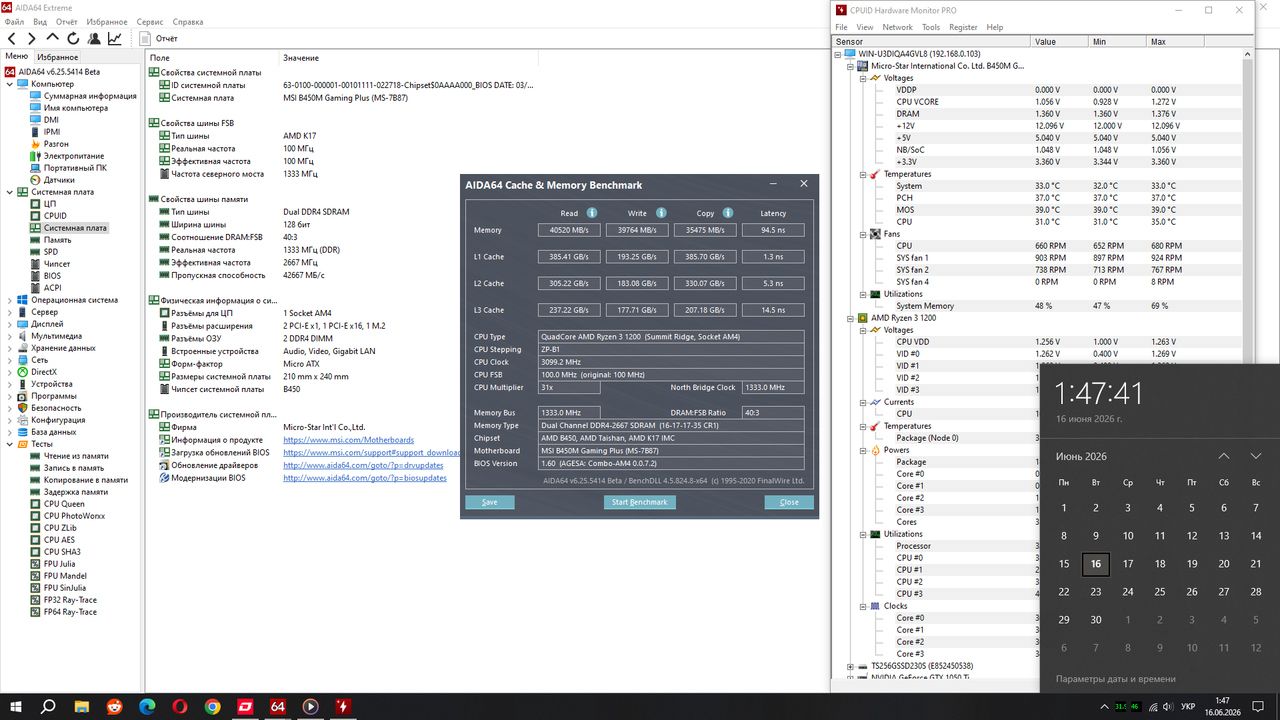Image resolution: width=1280 pixels, height=720 pixels.
Task: Expand the TS256GSSD230S drive node in HWMonitor
Action: tap(850, 666)
